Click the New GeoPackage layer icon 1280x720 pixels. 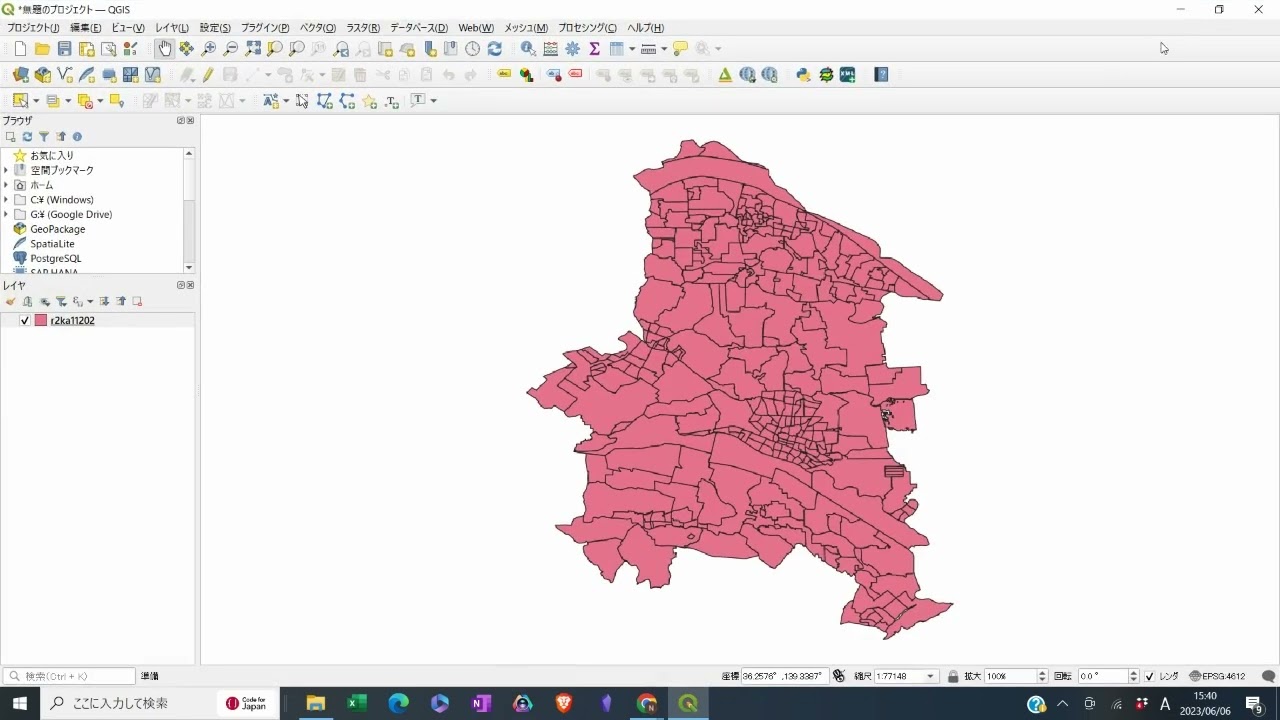[43, 74]
